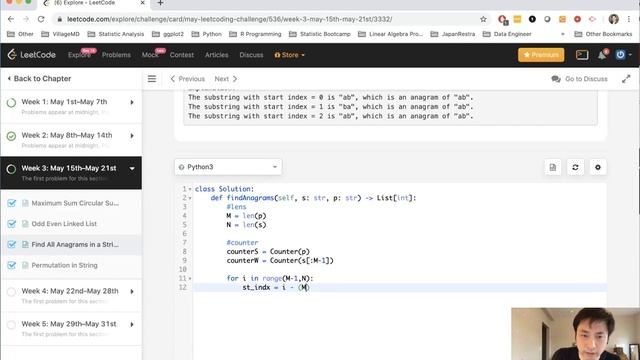Click Week 1 progress circle
This screenshot has height=360, width=640.
coord(11,102)
